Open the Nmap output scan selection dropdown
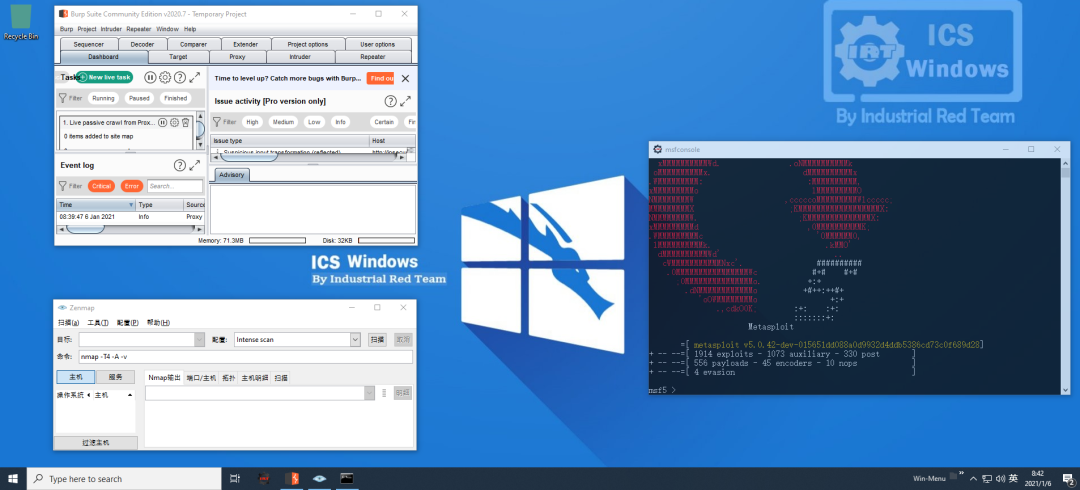1080x490 pixels. [x=368, y=393]
